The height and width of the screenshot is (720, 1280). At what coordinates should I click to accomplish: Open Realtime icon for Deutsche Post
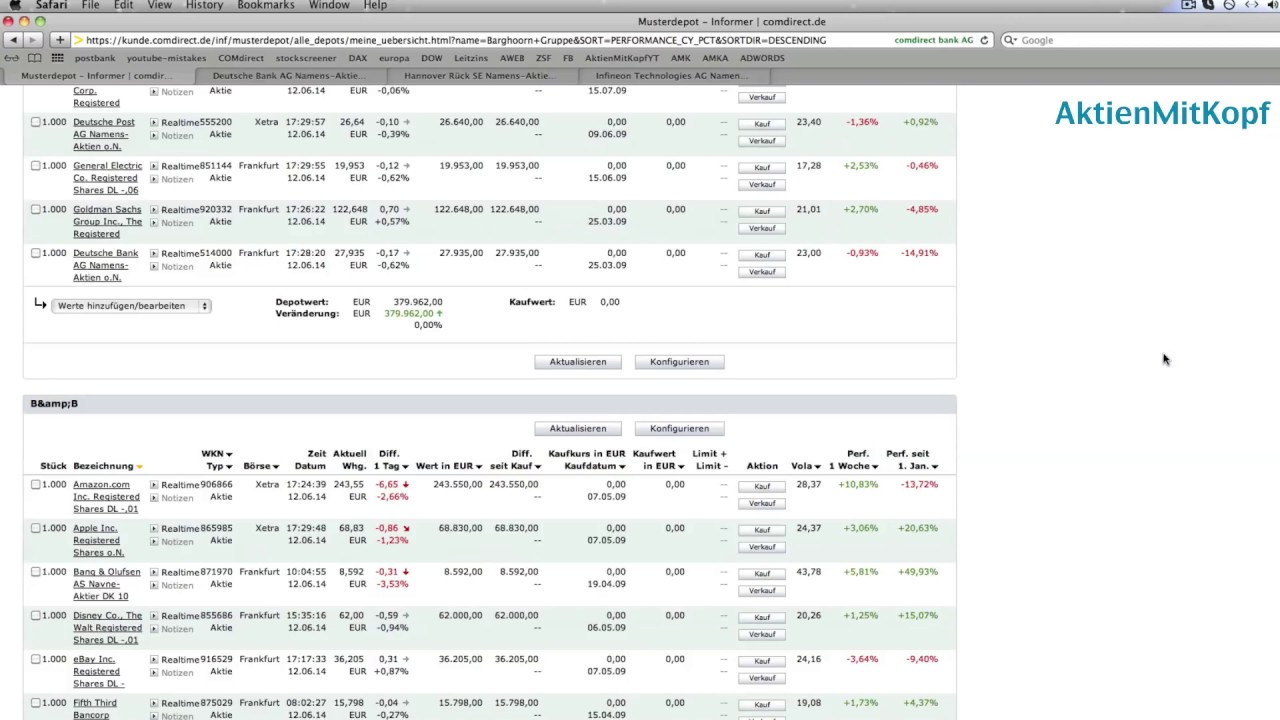coord(154,123)
